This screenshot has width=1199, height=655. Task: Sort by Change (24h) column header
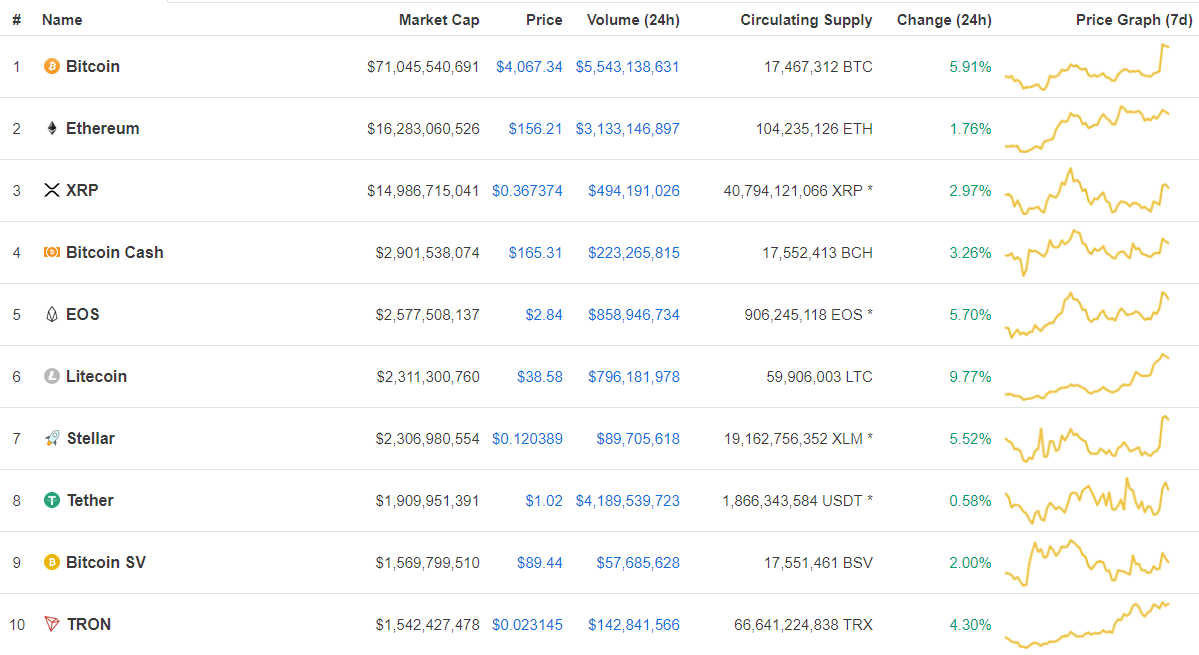[944, 20]
